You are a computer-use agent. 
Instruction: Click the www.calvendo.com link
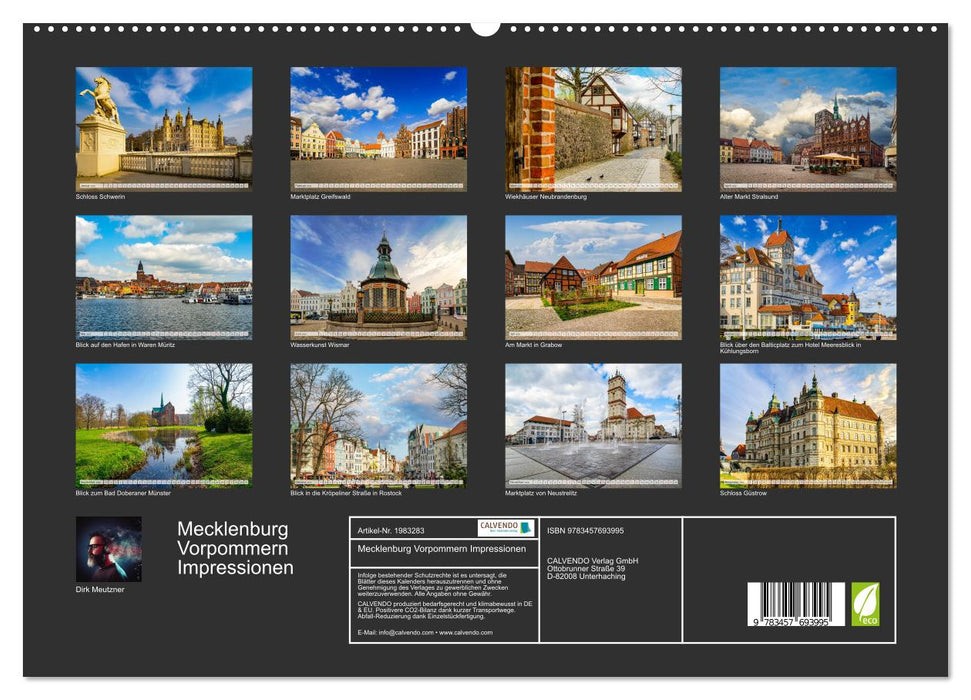click(x=466, y=631)
